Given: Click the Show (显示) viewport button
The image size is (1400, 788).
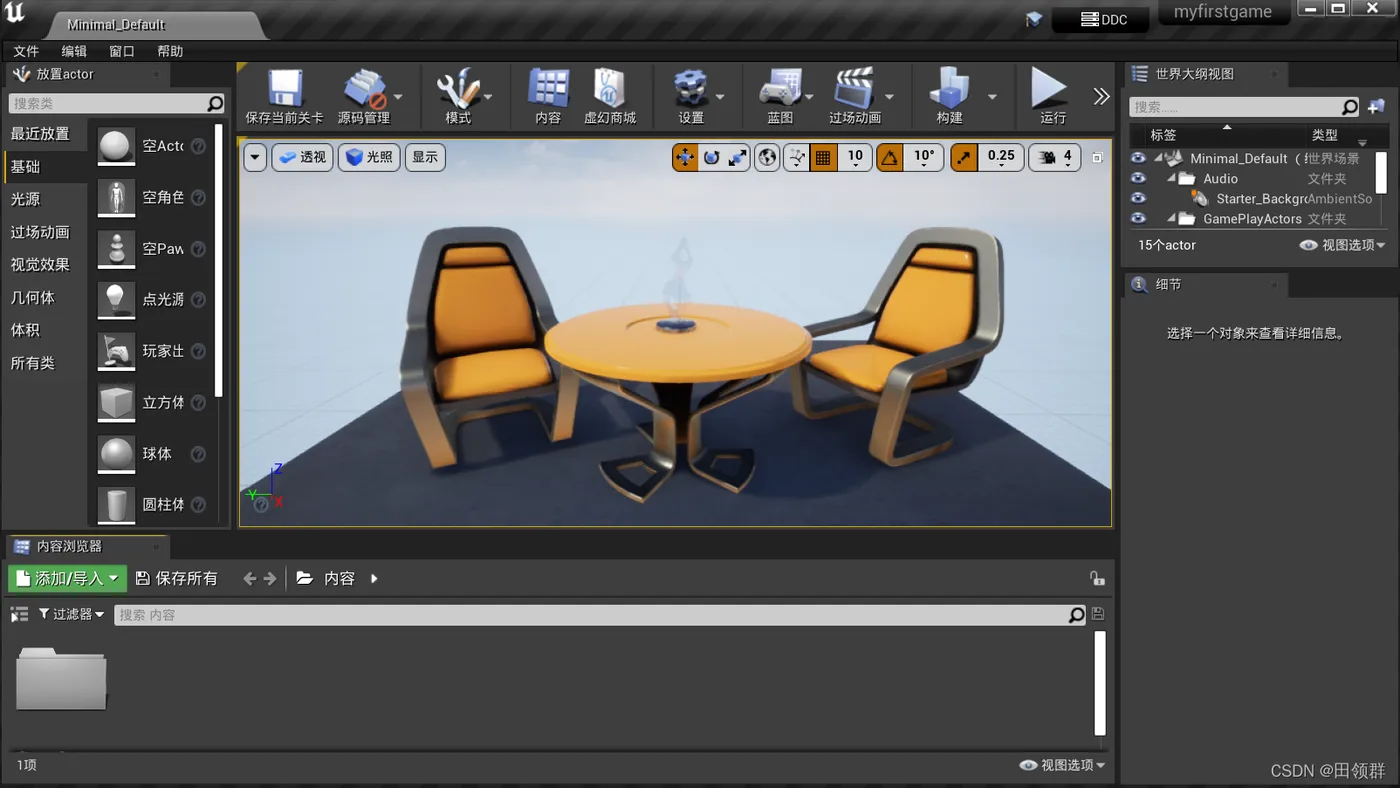Looking at the screenshot, I should 425,157.
